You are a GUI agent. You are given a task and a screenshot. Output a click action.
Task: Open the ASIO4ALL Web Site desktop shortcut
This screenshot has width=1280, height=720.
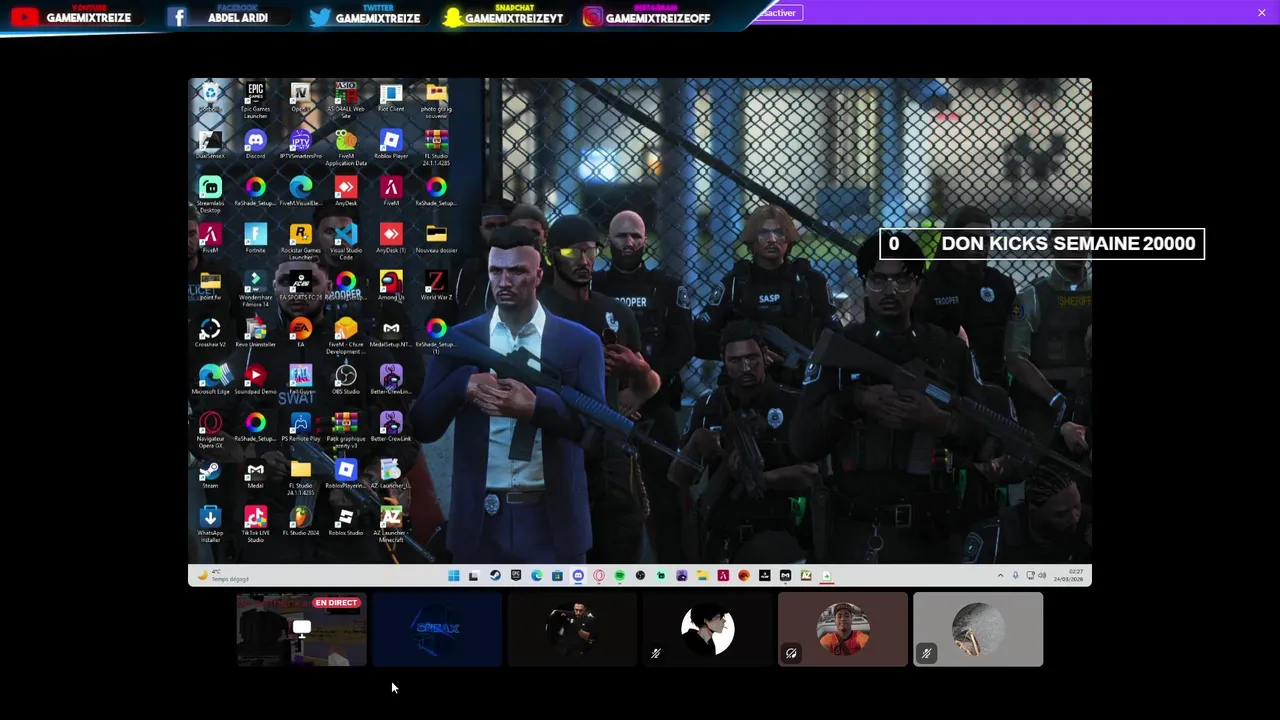point(346,100)
